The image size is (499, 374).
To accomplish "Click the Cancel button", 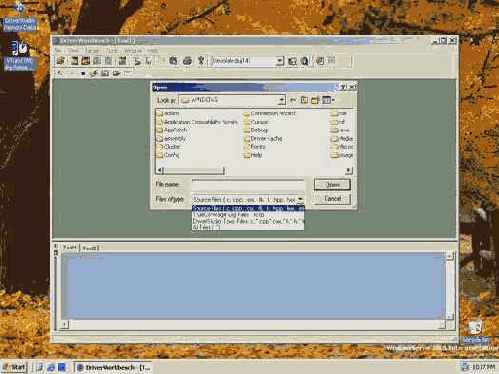I will tap(332, 199).
